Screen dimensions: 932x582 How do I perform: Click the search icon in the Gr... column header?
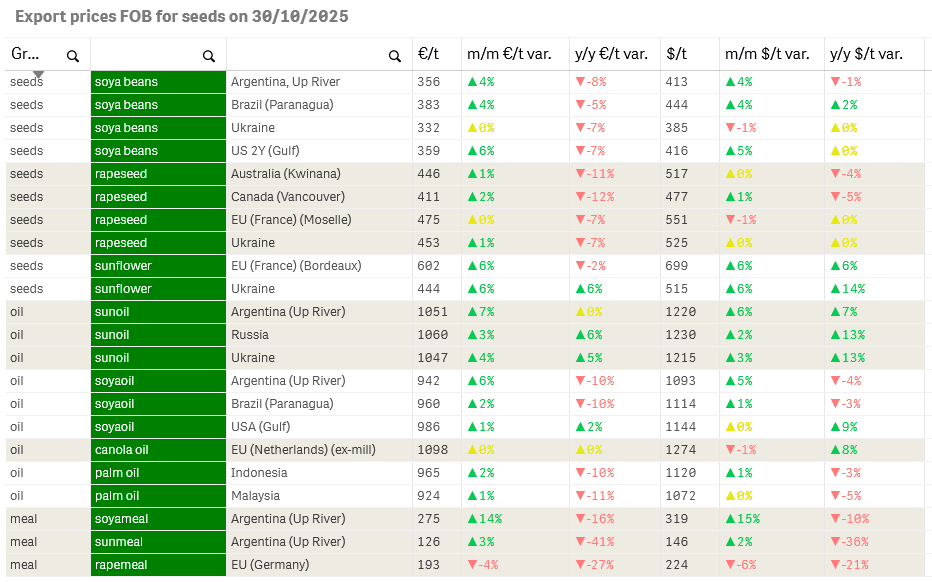(x=73, y=56)
